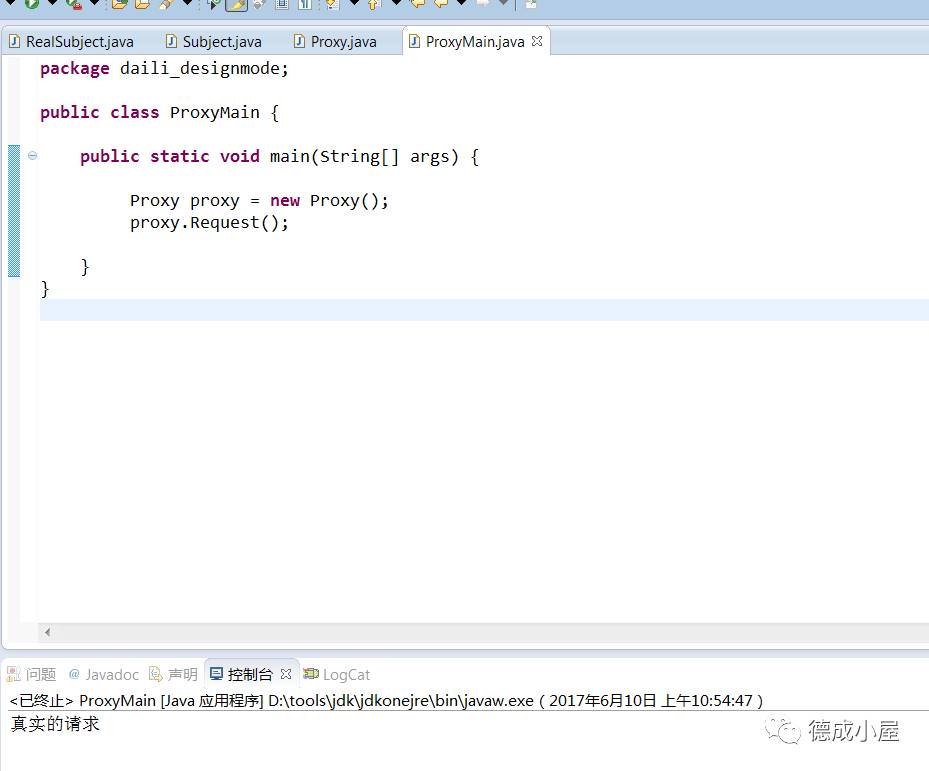This screenshot has width=929, height=771.
Task: Click the highlighted empty current line in editor
Action: 483,310
